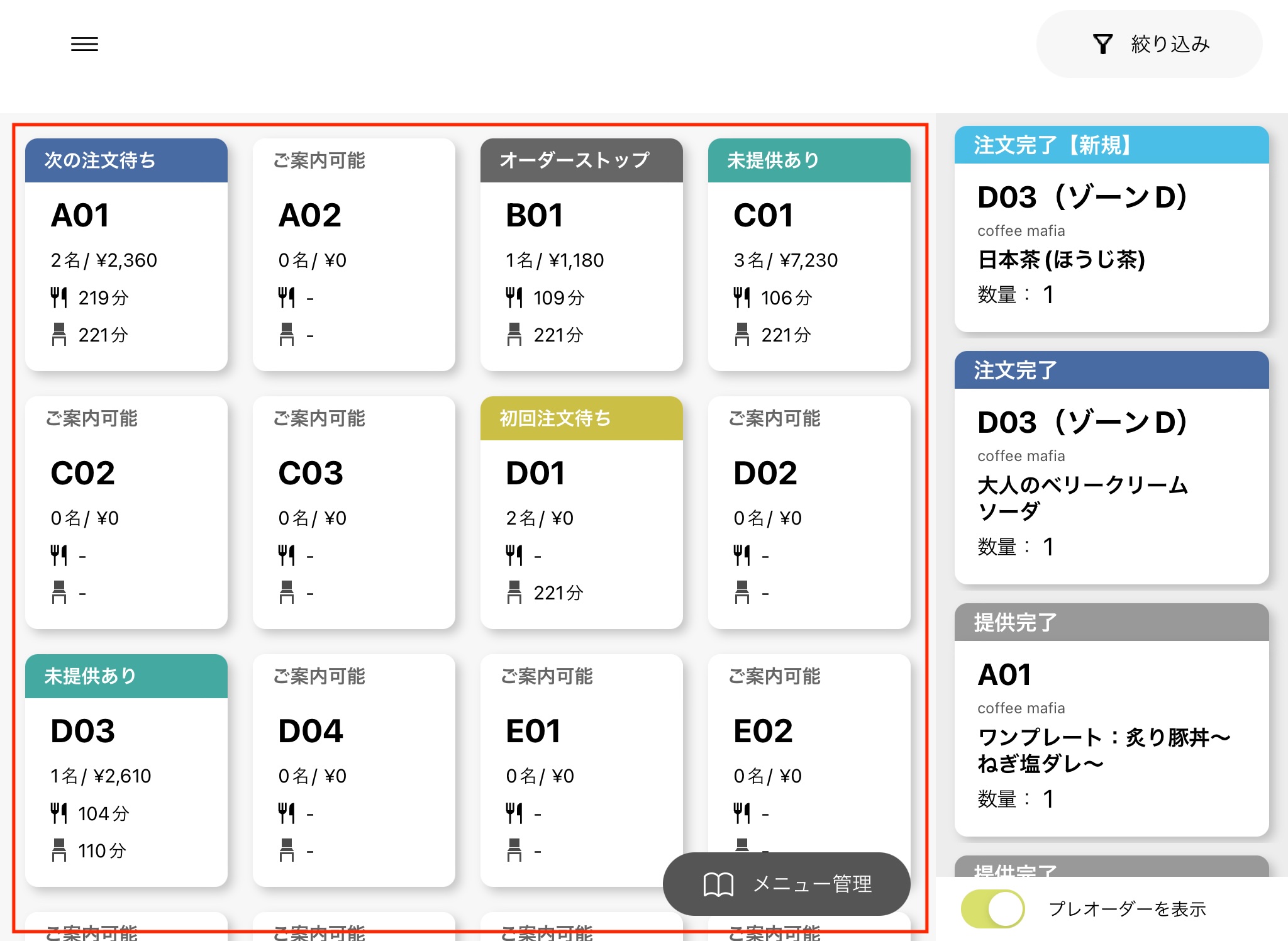This screenshot has height=941, width=1288.
Task: Click the chair icon on B01
Action: (x=514, y=335)
